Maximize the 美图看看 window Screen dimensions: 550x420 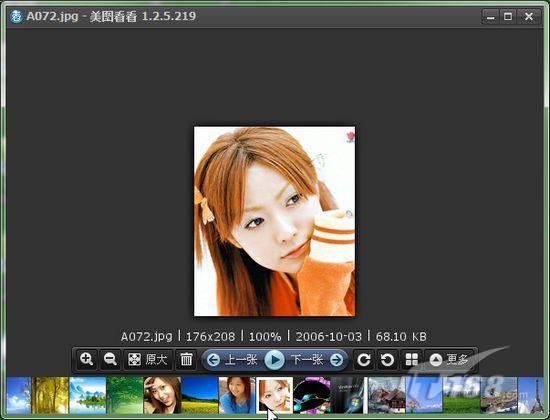click(508, 16)
